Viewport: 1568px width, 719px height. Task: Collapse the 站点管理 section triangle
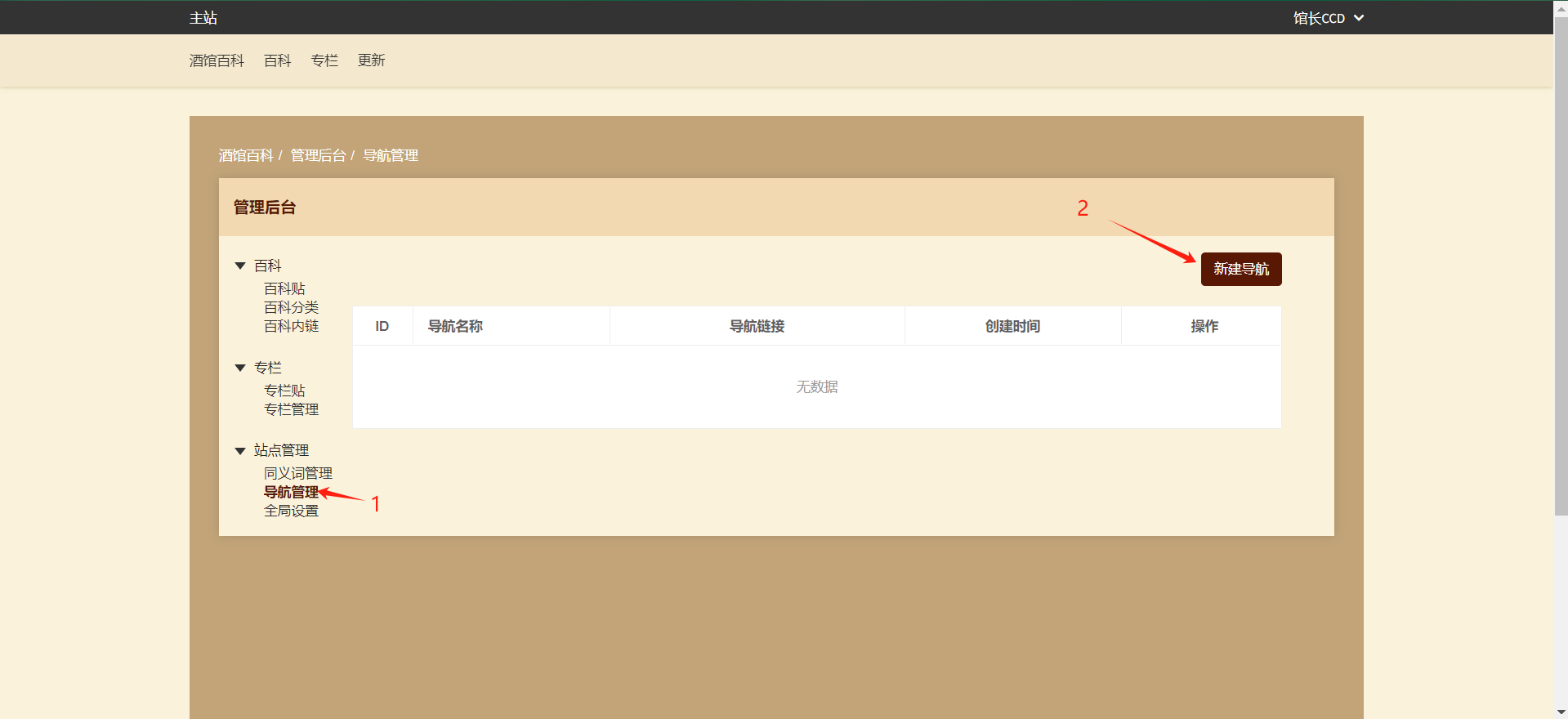click(240, 451)
